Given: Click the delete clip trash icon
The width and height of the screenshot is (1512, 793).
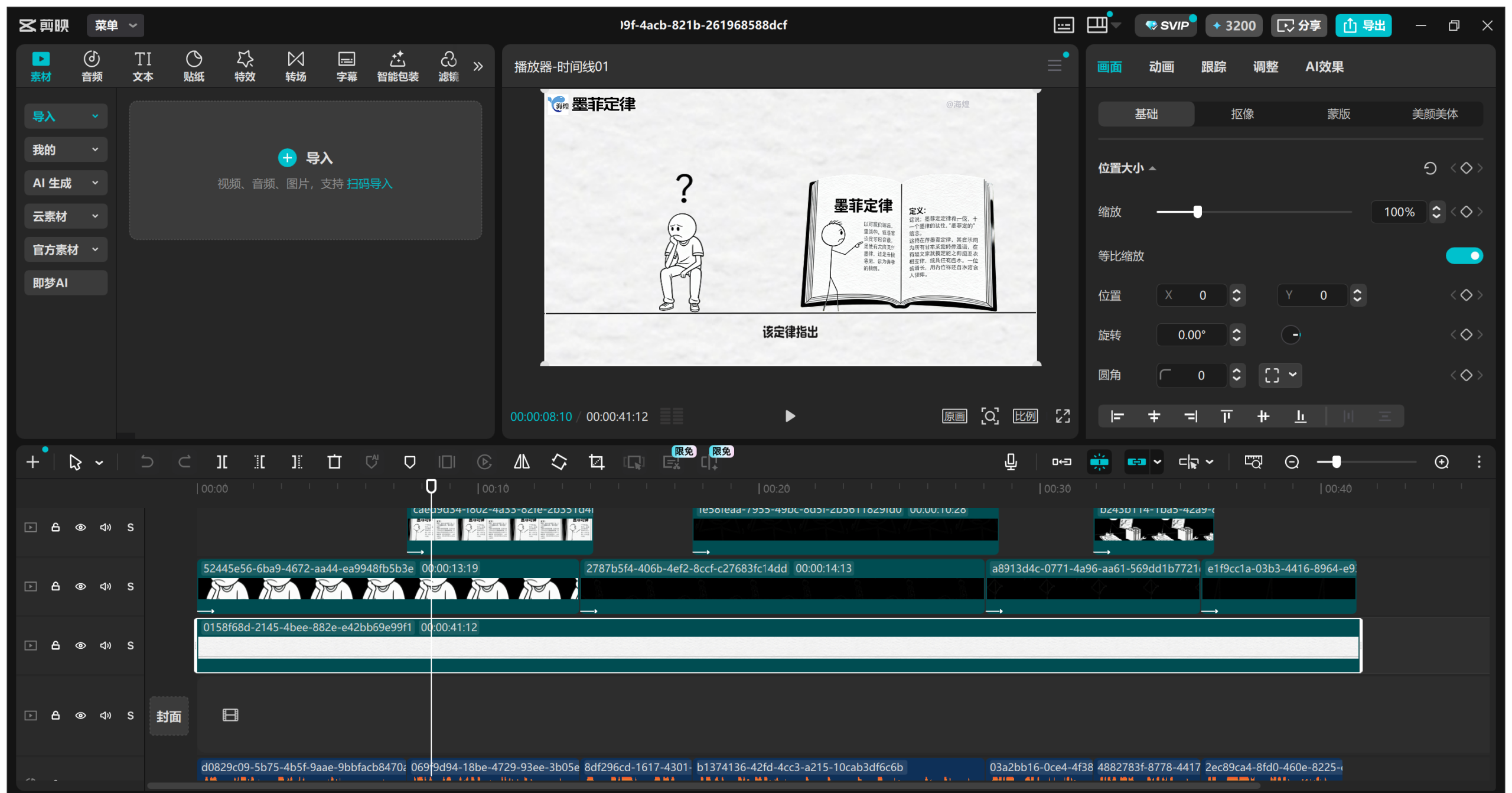Looking at the screenshot, I should pos(334,462).
